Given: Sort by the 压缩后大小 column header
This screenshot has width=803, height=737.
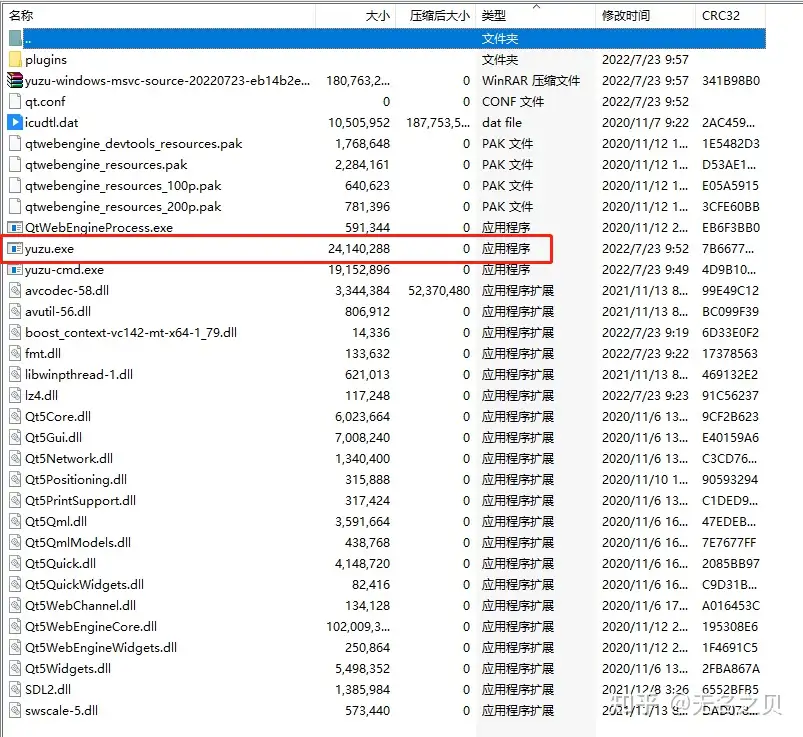Looking at the screenshot, I should [x=435, y=15].
